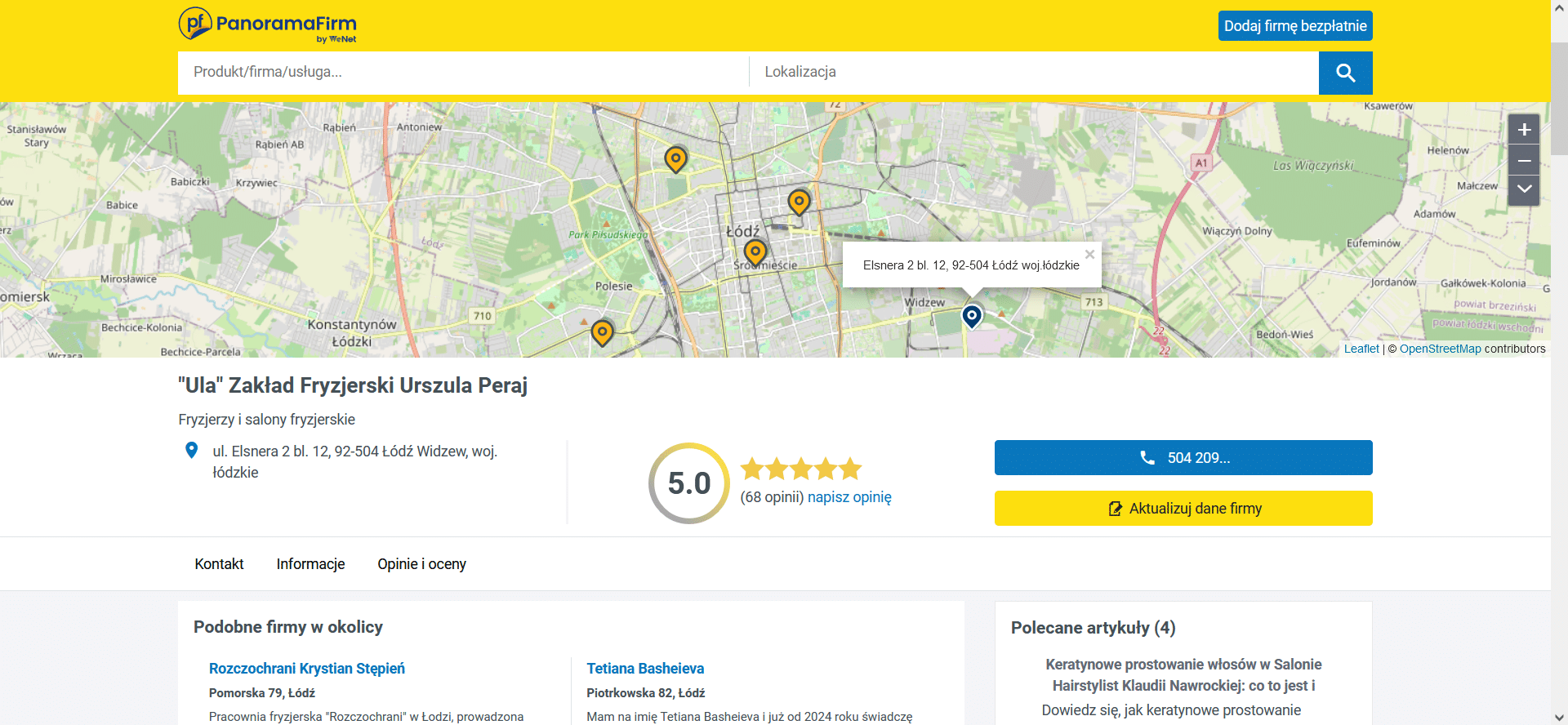Zoom in the map with plus button
1568x725 pixels.
tap(1523, 130)
